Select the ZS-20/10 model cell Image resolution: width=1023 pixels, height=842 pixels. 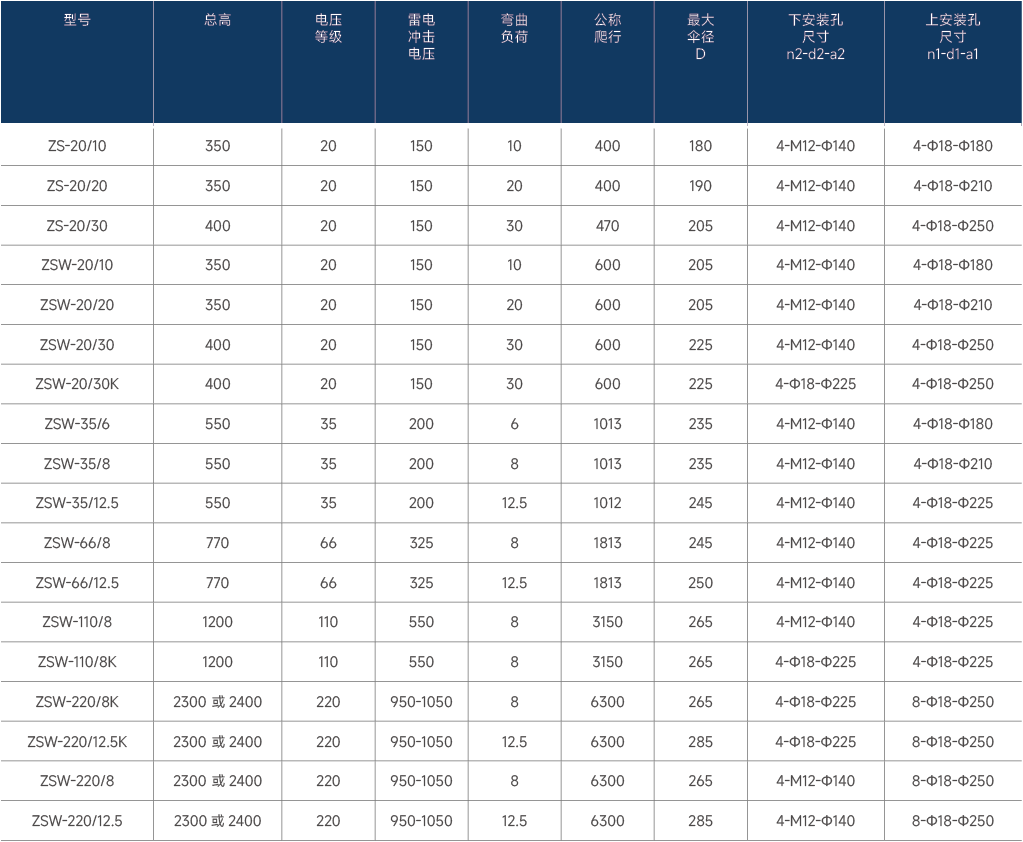77,146
